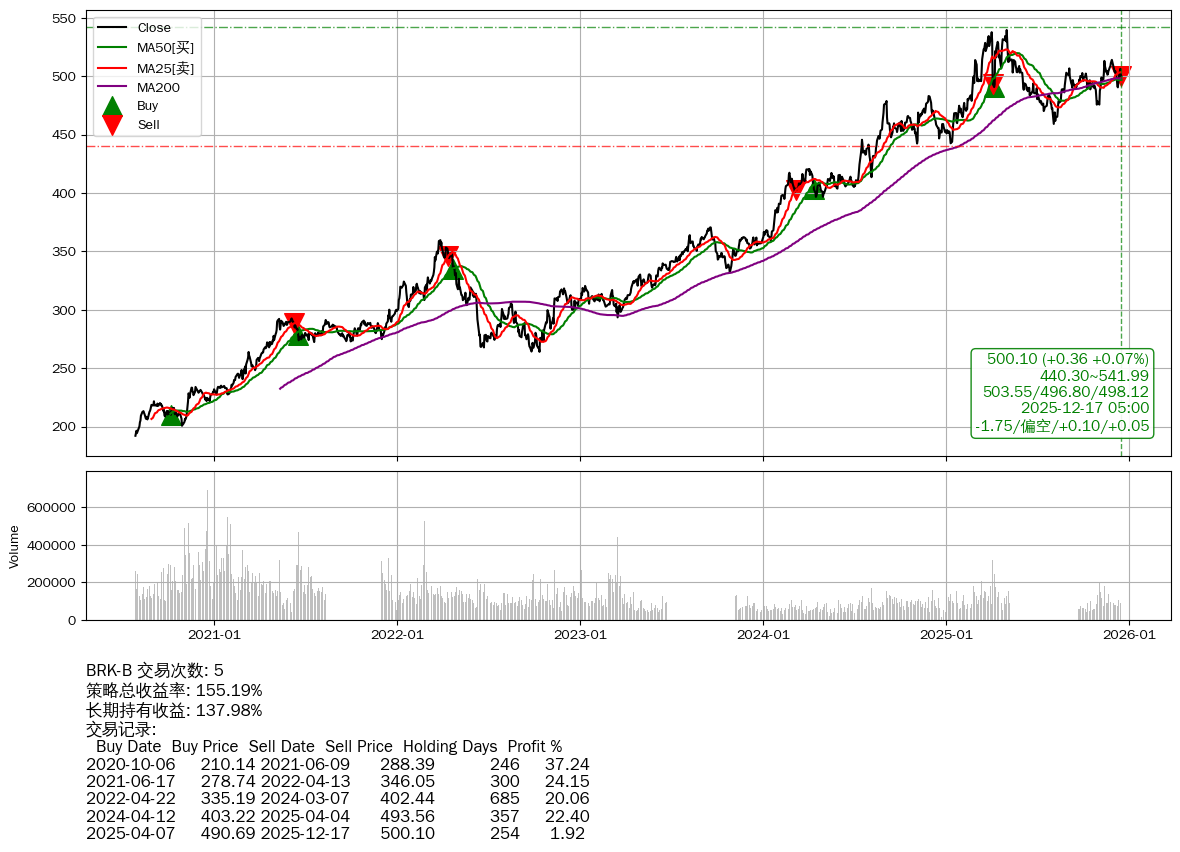The width and height of the screenshot is (1180, 852).
Task: Click the Holding Days column header
Action: pyautogui.click(x=452, y=746)
